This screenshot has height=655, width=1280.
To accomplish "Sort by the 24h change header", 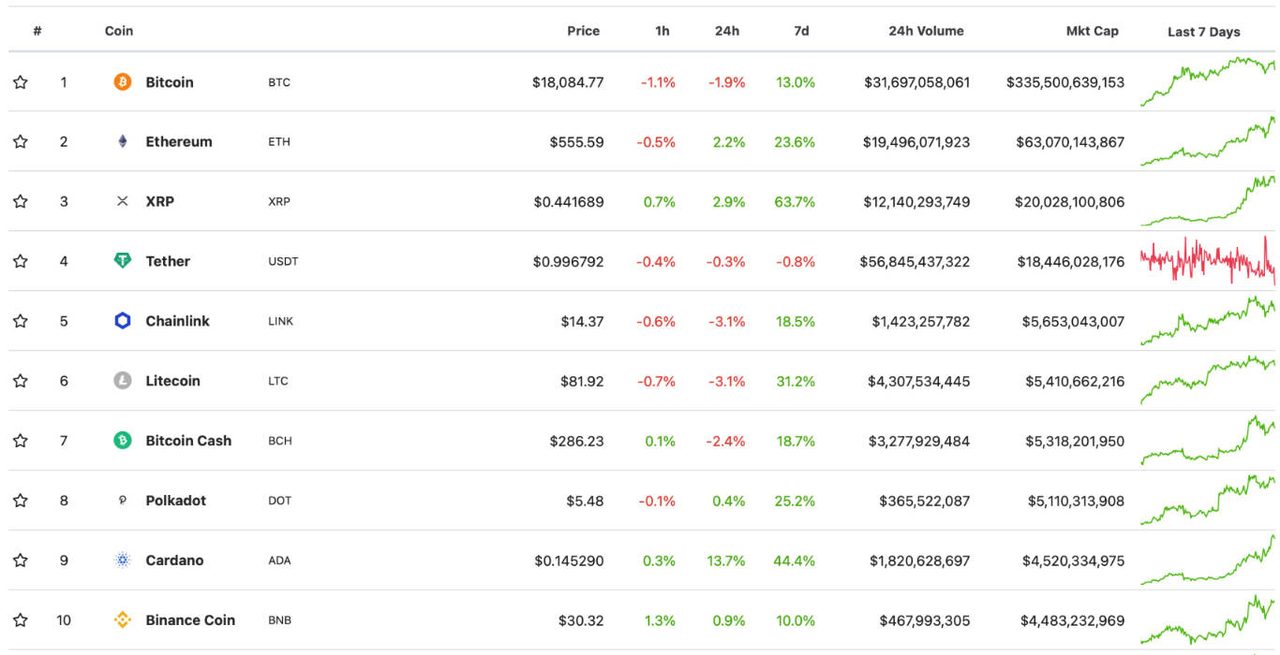I will (x=727, y=31).
